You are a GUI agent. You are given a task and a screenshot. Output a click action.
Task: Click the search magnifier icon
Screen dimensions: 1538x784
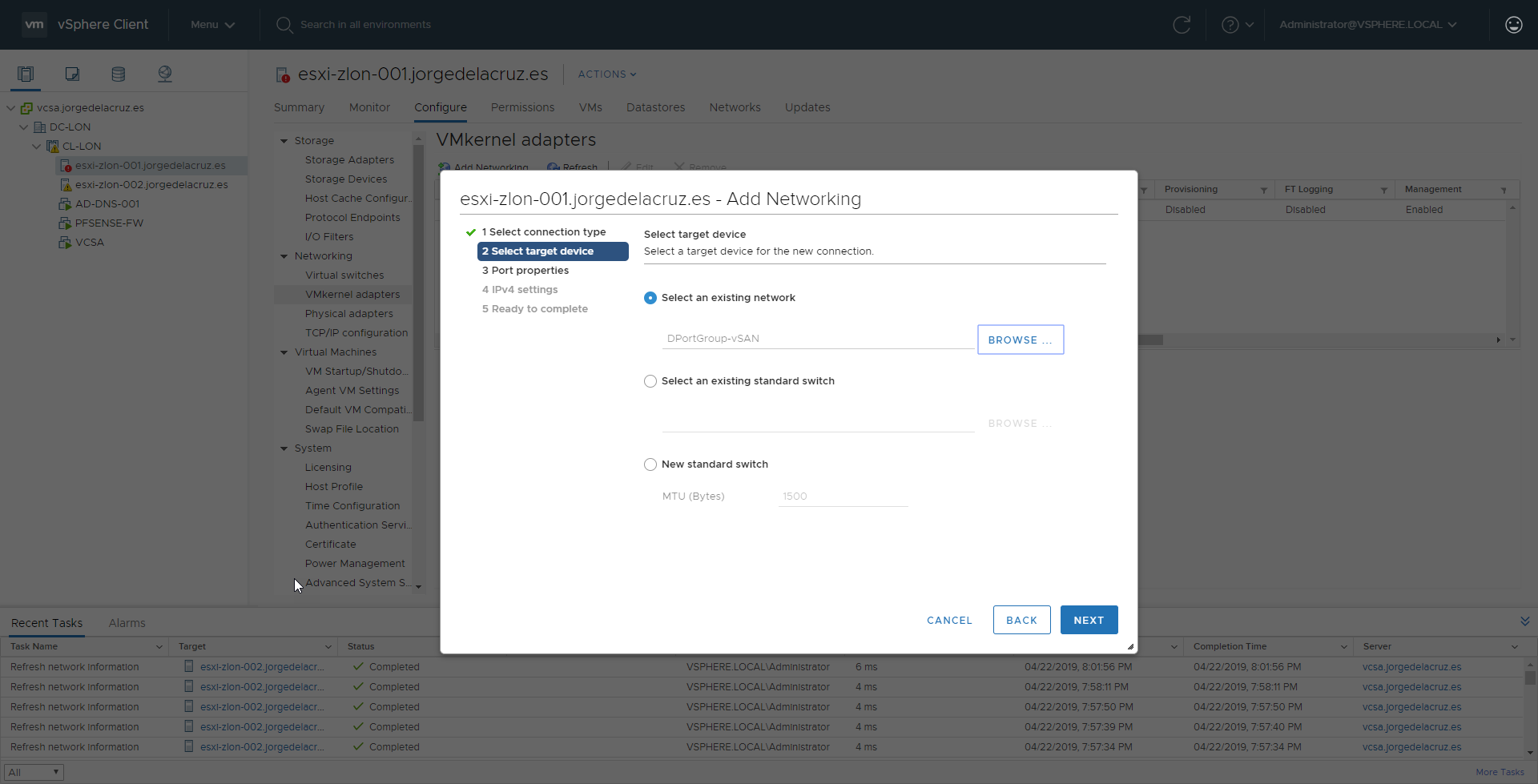284,25
